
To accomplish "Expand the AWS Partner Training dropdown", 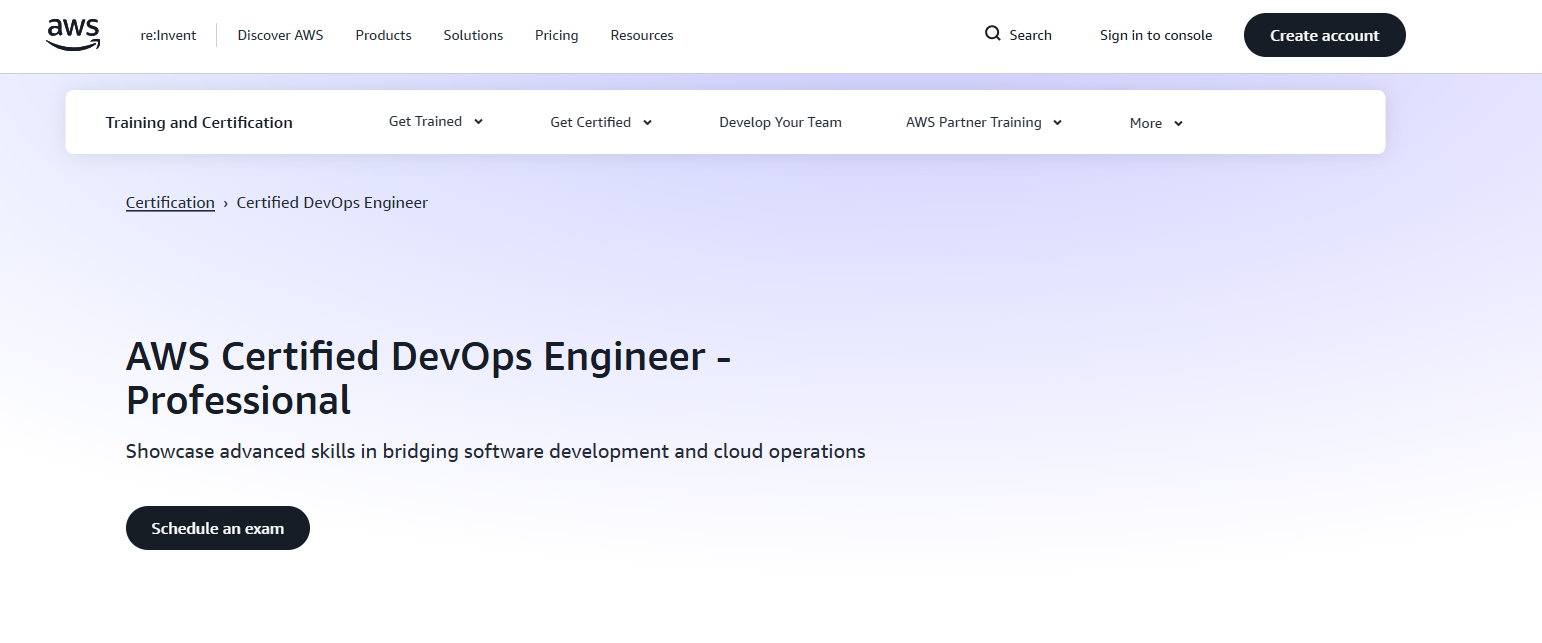I will (x=984, y=122).
